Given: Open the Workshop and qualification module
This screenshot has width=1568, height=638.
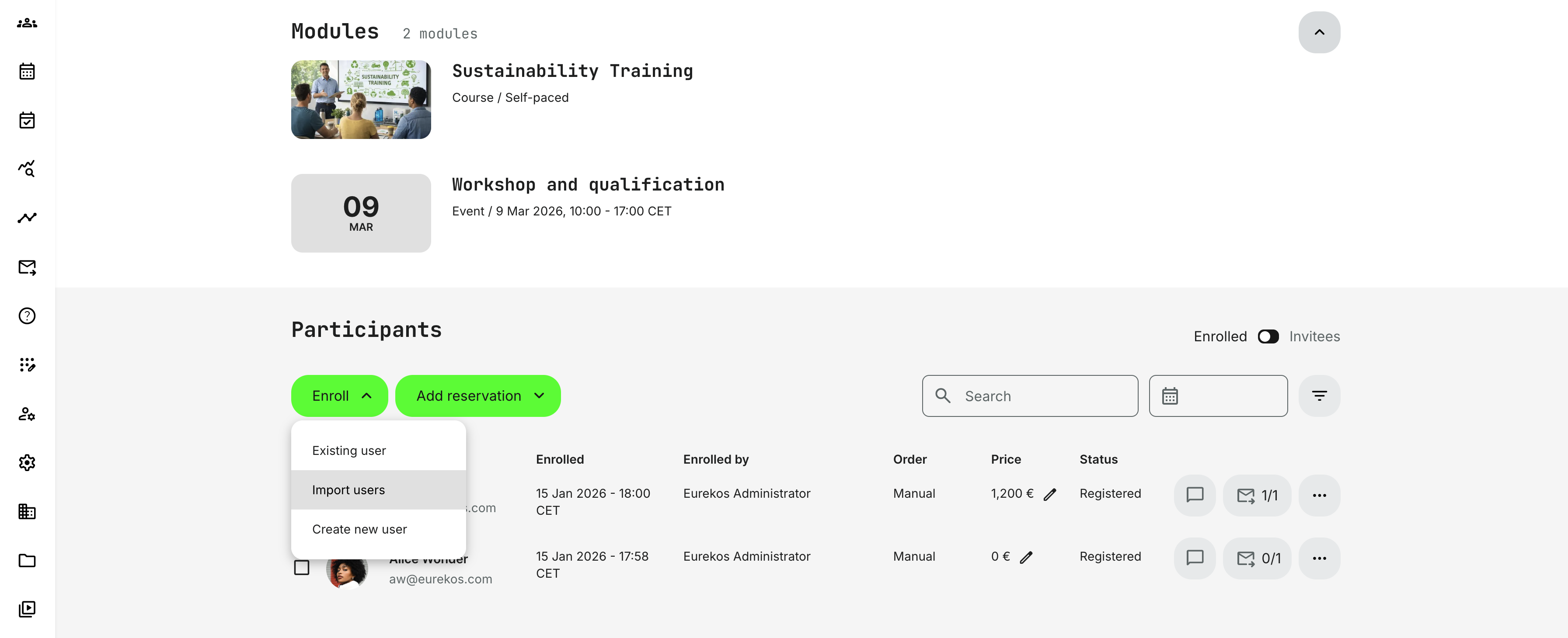Looking at the screenshot, I should coord(588,184).
